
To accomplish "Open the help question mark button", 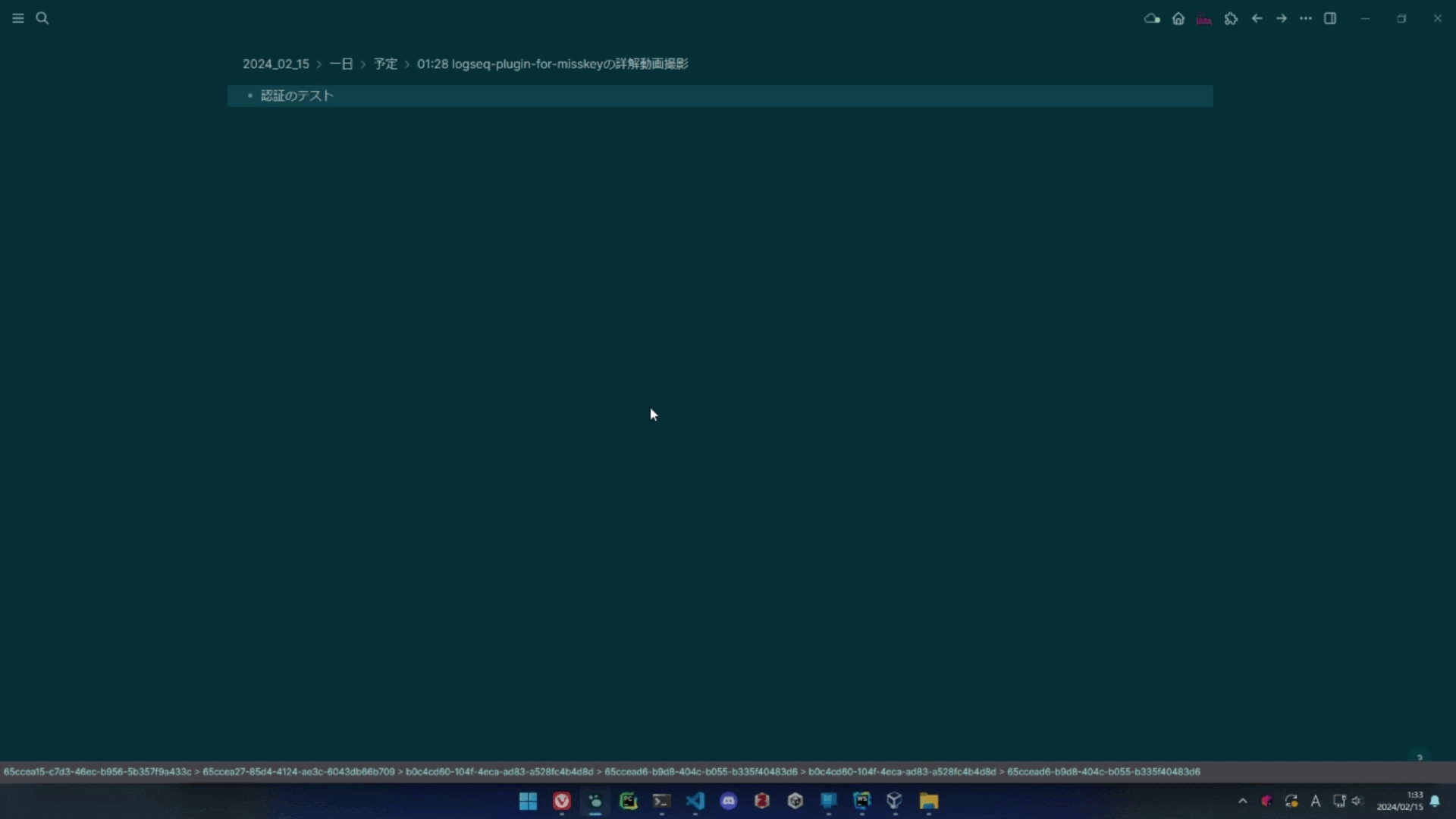I will (x=1420, y=757).
